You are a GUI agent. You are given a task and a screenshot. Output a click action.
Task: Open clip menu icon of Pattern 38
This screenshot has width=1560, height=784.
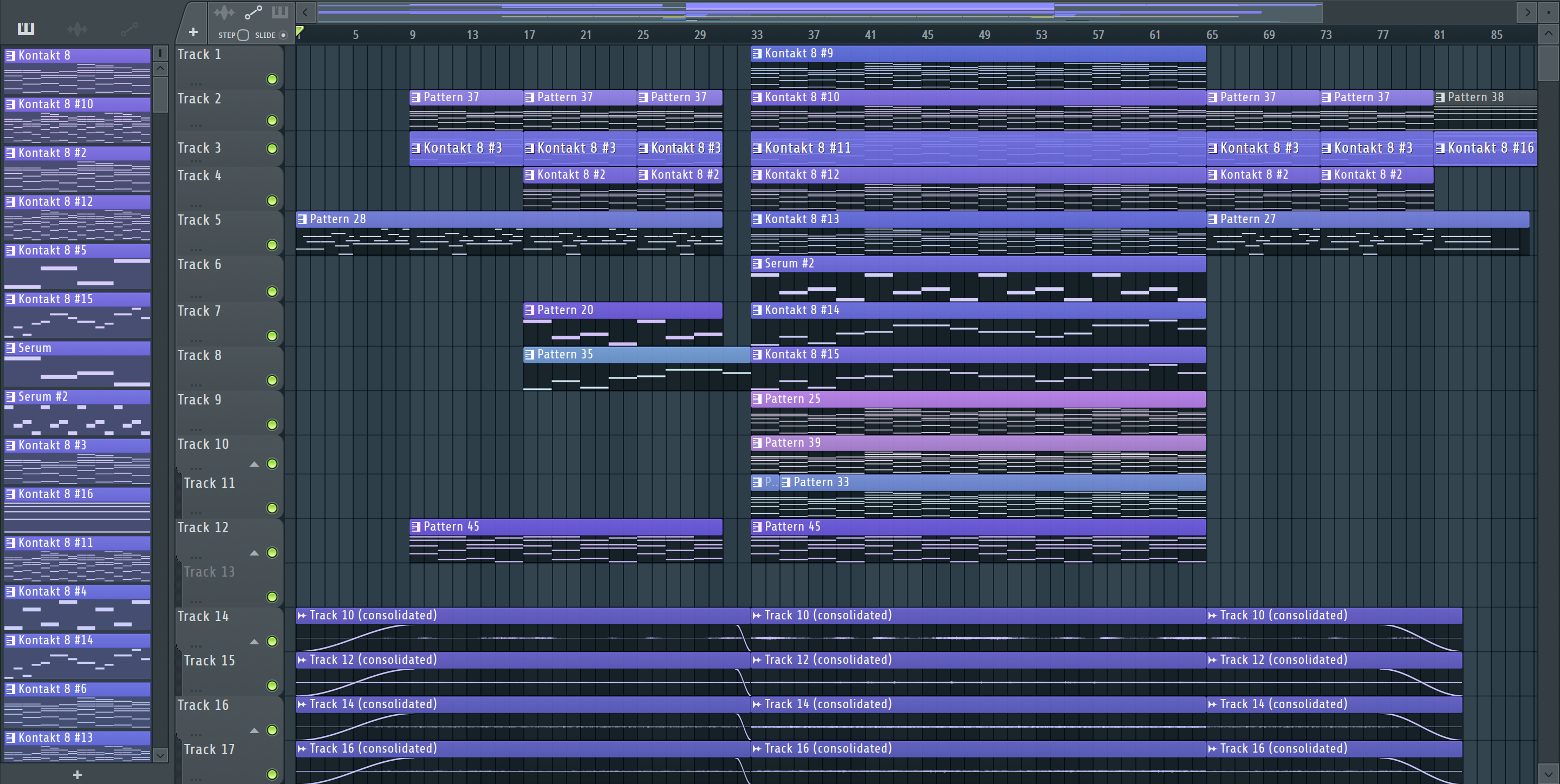(x=1440, y=97)
